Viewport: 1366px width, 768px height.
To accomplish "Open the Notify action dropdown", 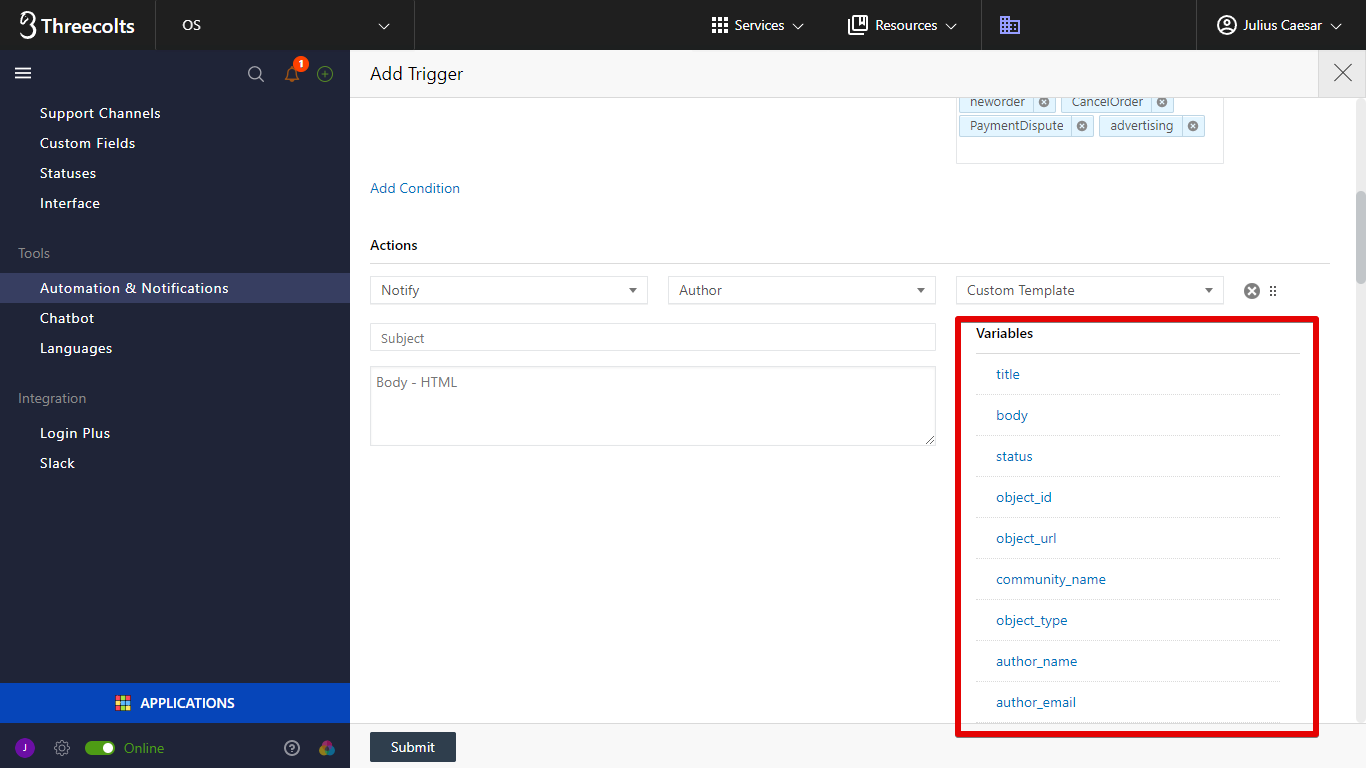I will [509, 290].
